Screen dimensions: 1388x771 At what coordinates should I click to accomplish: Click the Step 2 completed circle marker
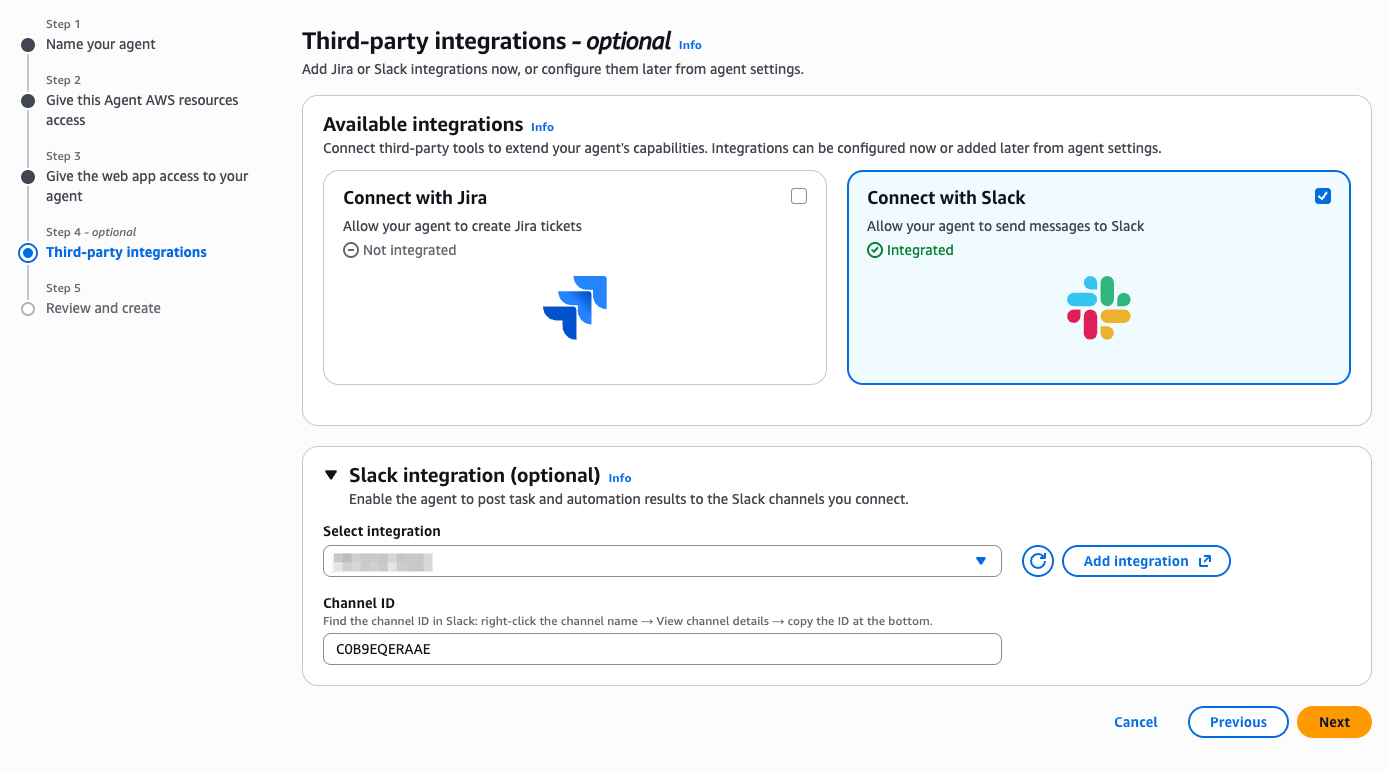[28, 101]
